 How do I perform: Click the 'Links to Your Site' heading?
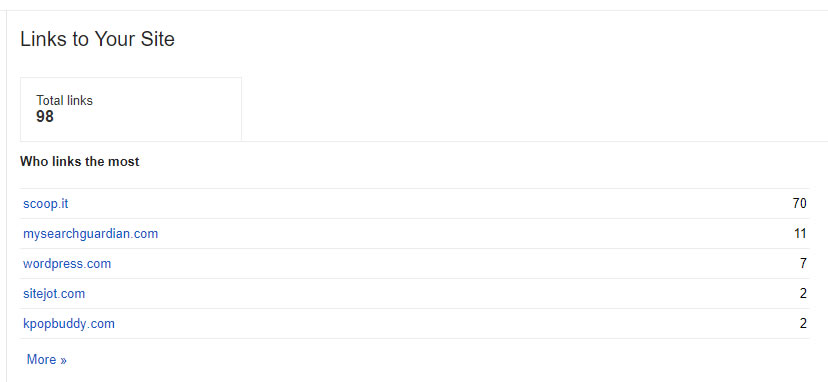[97, 39]
